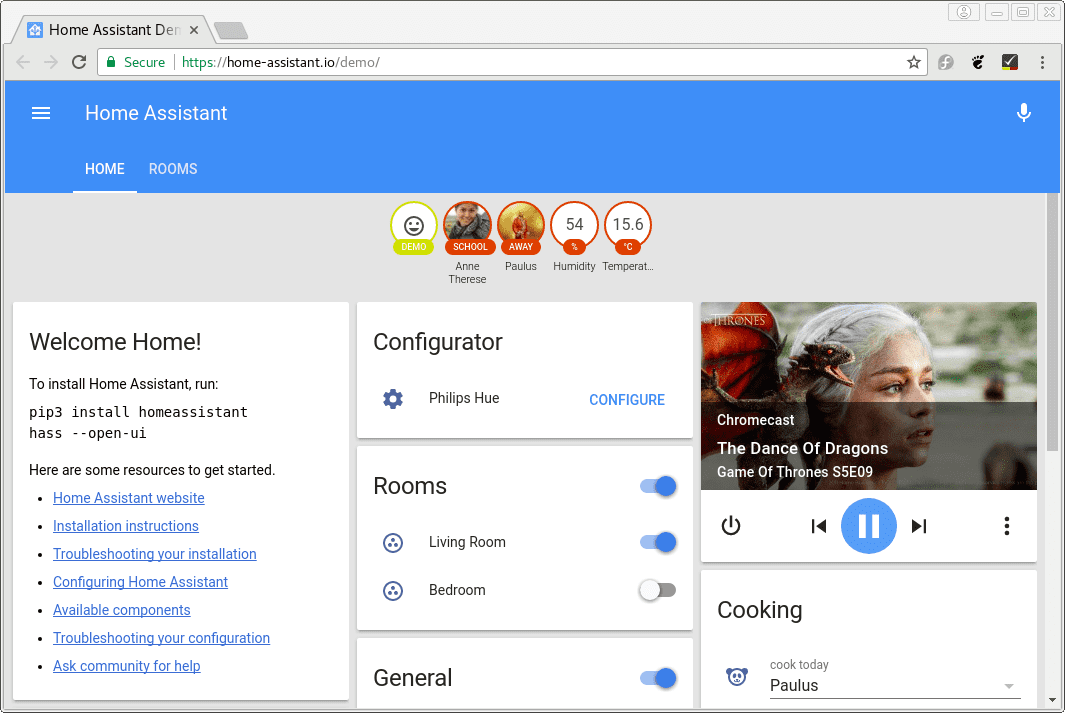Click the CONFIGURE button for Philips Hue
Screen dimensions: 1065x713
tap(627, 400)
